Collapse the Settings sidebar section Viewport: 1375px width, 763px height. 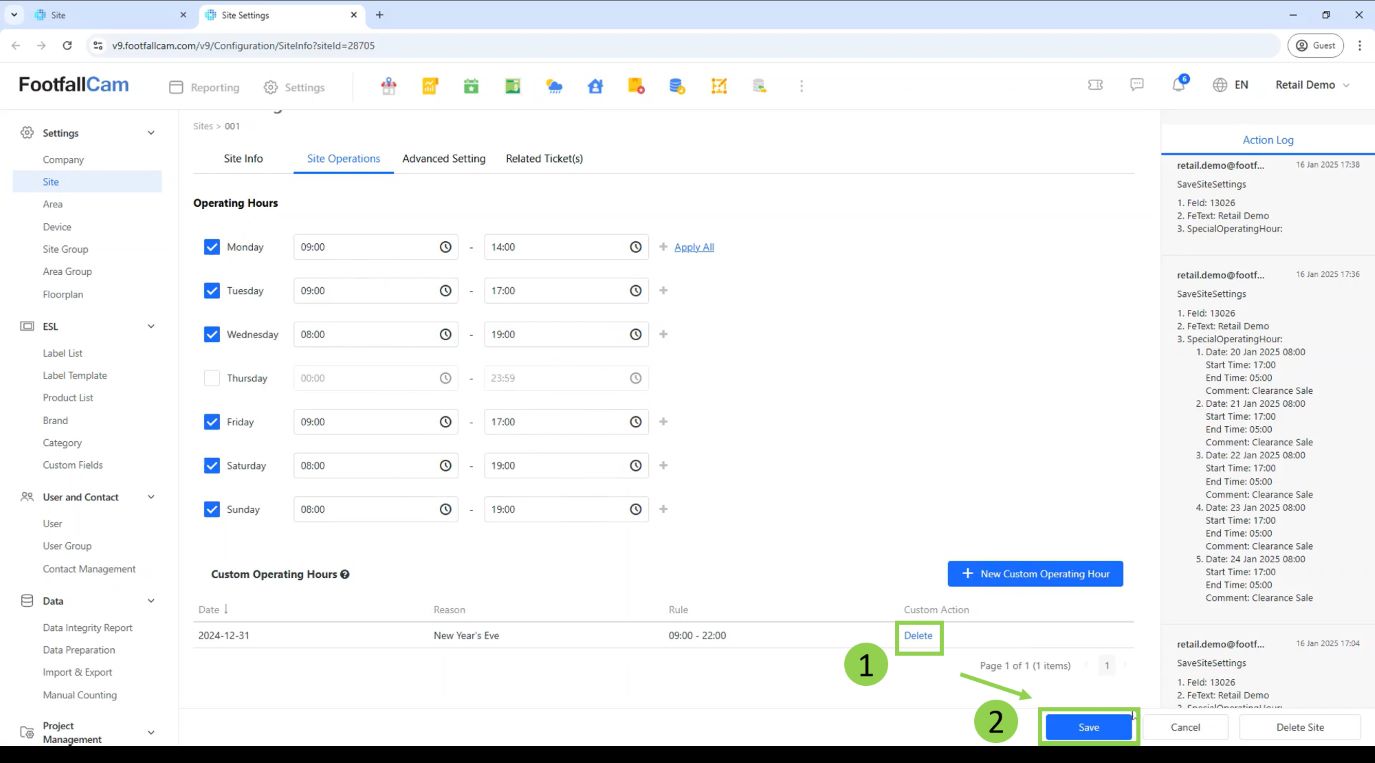click(x=151, y=133)
